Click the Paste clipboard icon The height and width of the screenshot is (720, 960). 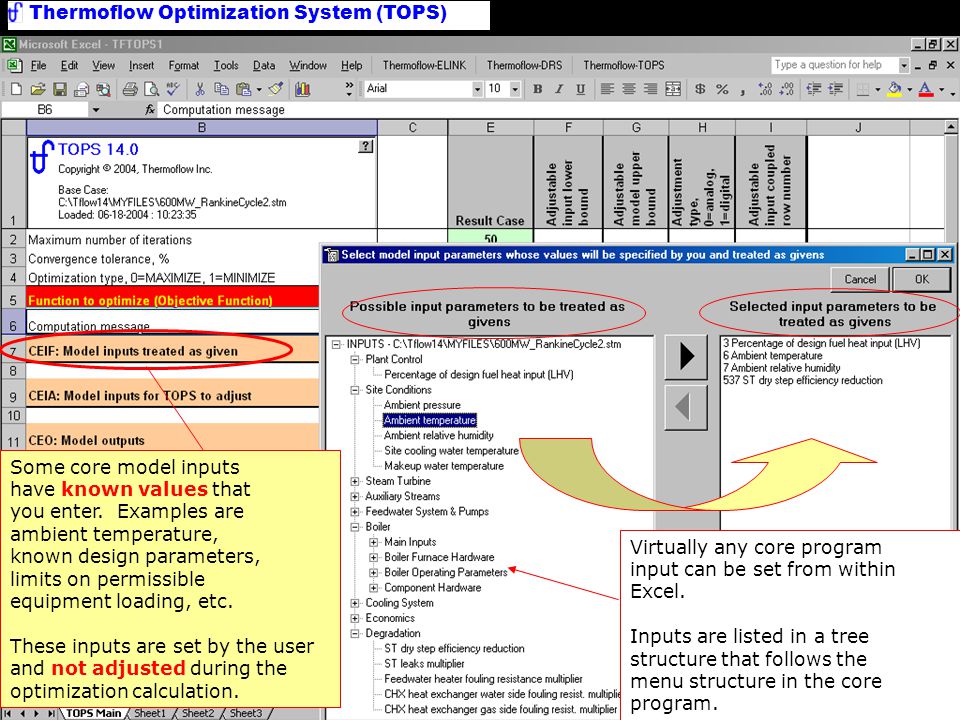tap(244, 89)
